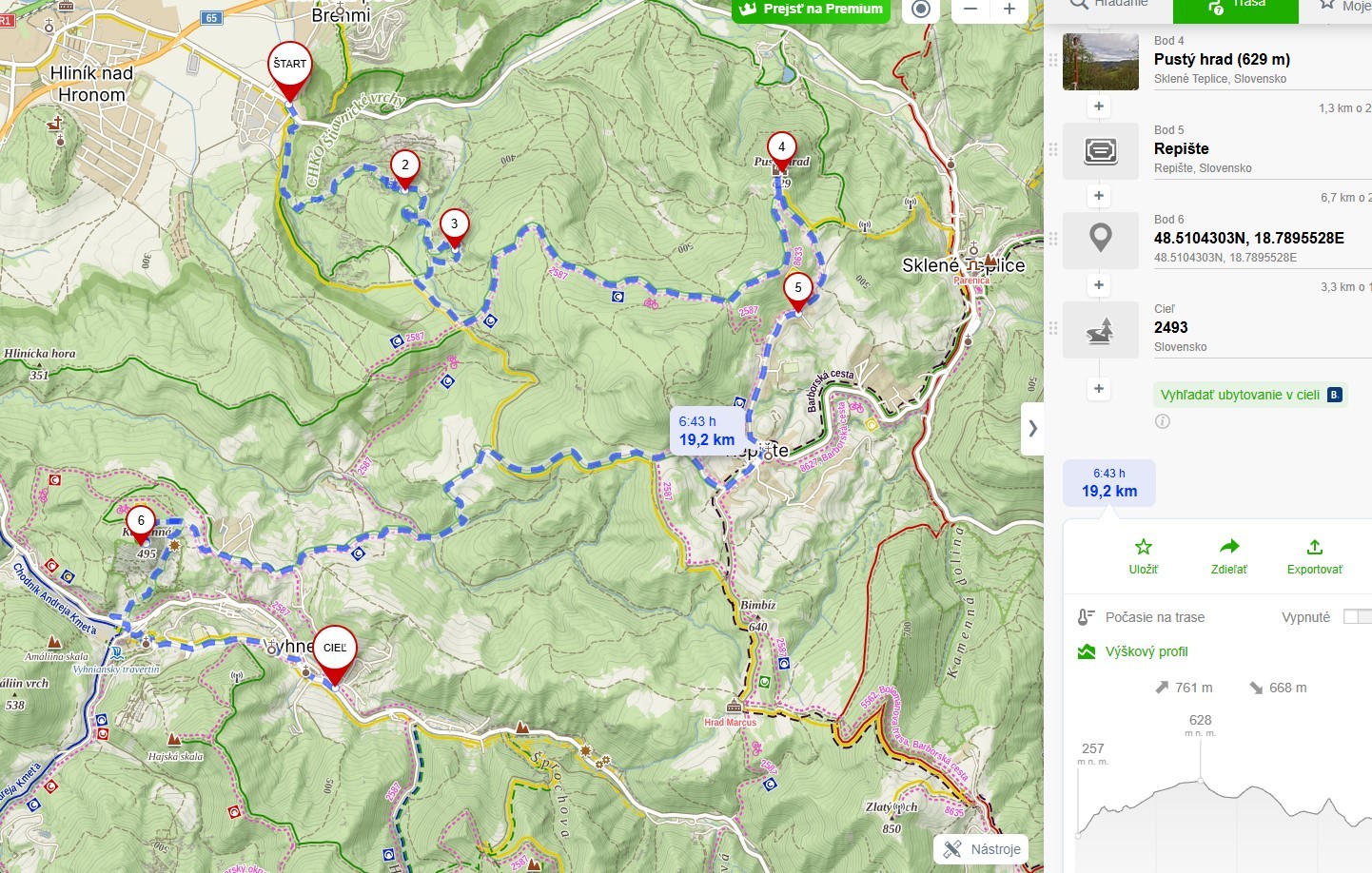This screenshot has height=873, width=1372.
Task: Zoom in the map with plus button
Action: point(1009,10)
